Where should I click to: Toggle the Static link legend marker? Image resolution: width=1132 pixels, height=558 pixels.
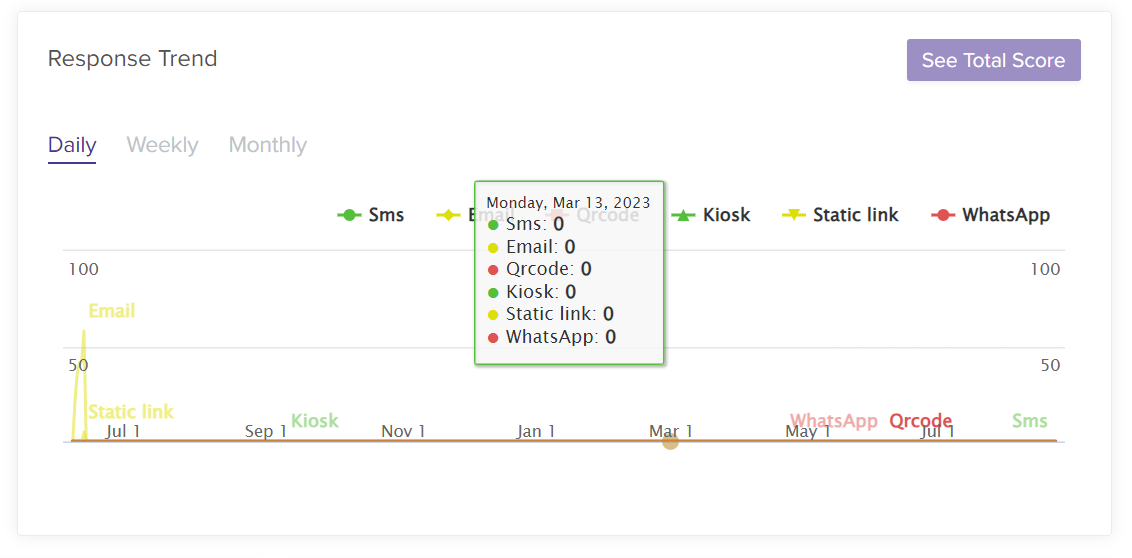pos(793,215)
